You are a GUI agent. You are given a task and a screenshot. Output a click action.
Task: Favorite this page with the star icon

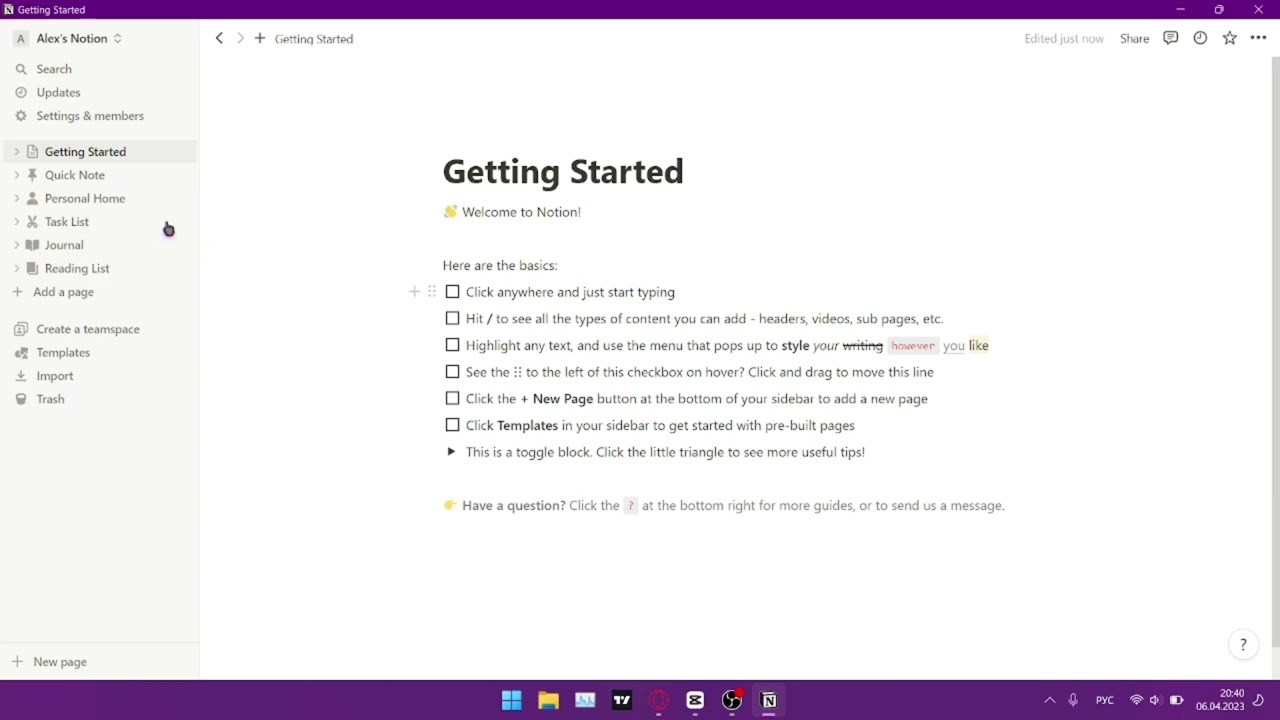click(x=1230, y=38)
